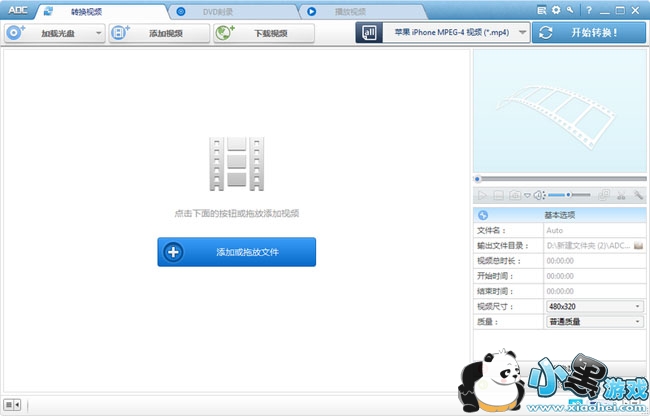The width and height of the screenshot is (650, 416).
Task: Open snapshot options arrow
Action: [x=527, y=195]
